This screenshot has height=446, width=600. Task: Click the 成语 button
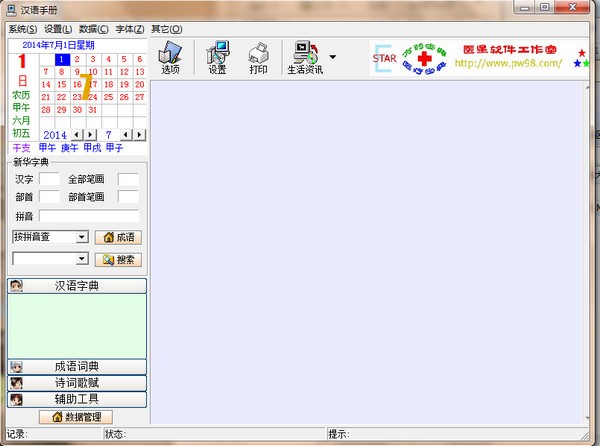118,237
